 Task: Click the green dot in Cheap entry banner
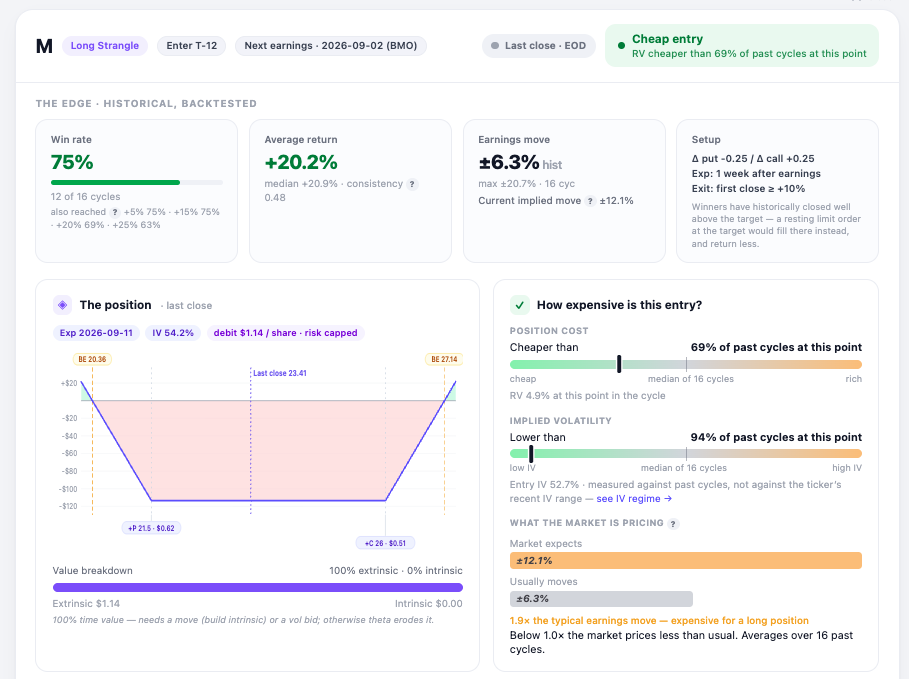(x=621, y=46)
